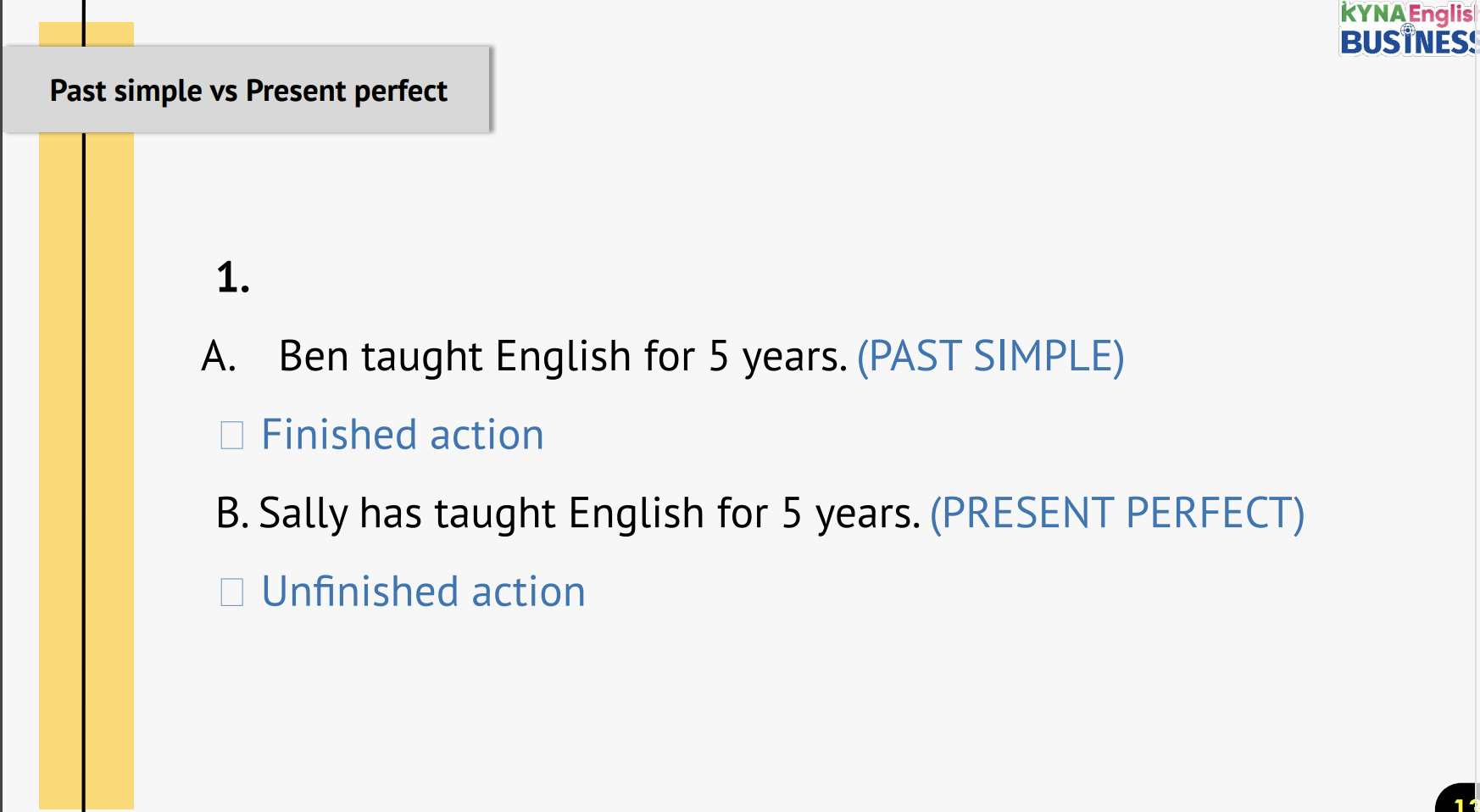Click "5 years." in Ben's sentence
The width and height of the screenshot is (1480, 812).
(777, 356)
